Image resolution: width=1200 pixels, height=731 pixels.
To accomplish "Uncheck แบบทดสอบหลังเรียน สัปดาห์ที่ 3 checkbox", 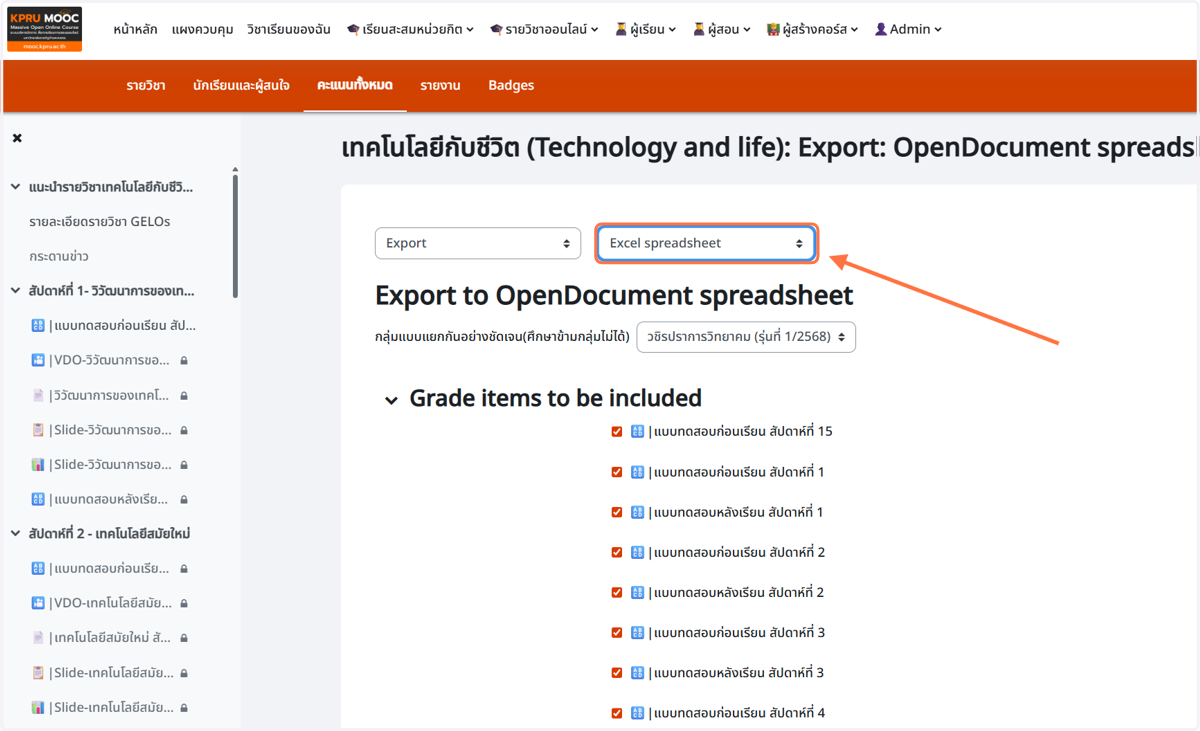I will [x=617, y=673].
